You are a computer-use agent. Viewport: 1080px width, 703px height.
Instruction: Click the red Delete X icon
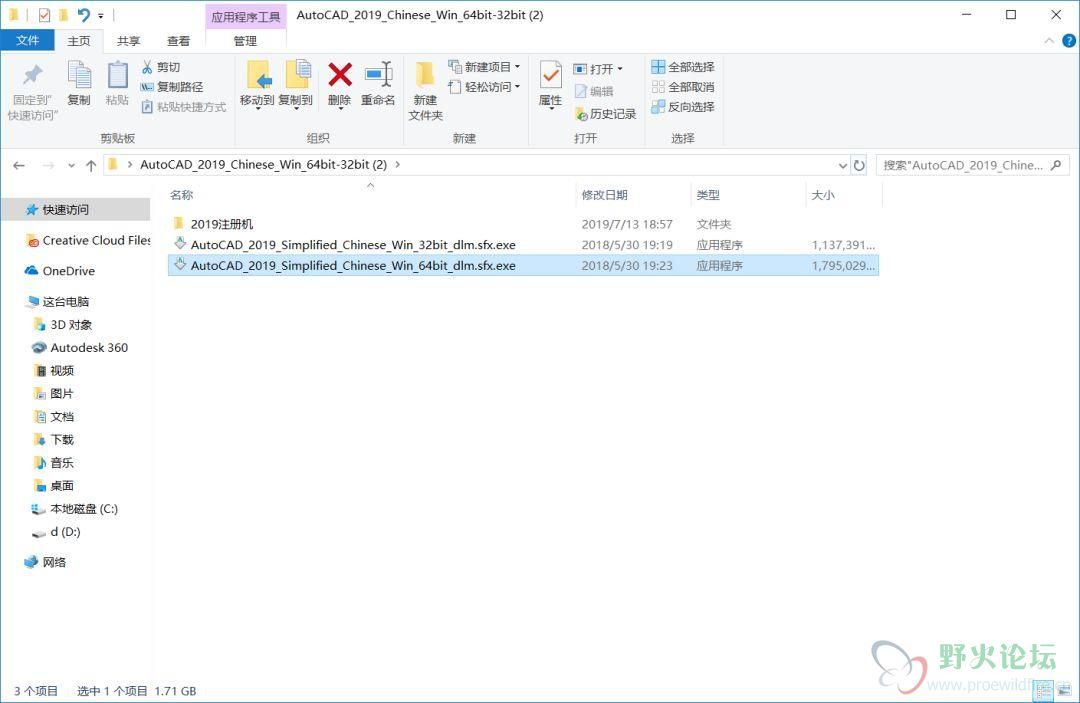tap(340, 75)
